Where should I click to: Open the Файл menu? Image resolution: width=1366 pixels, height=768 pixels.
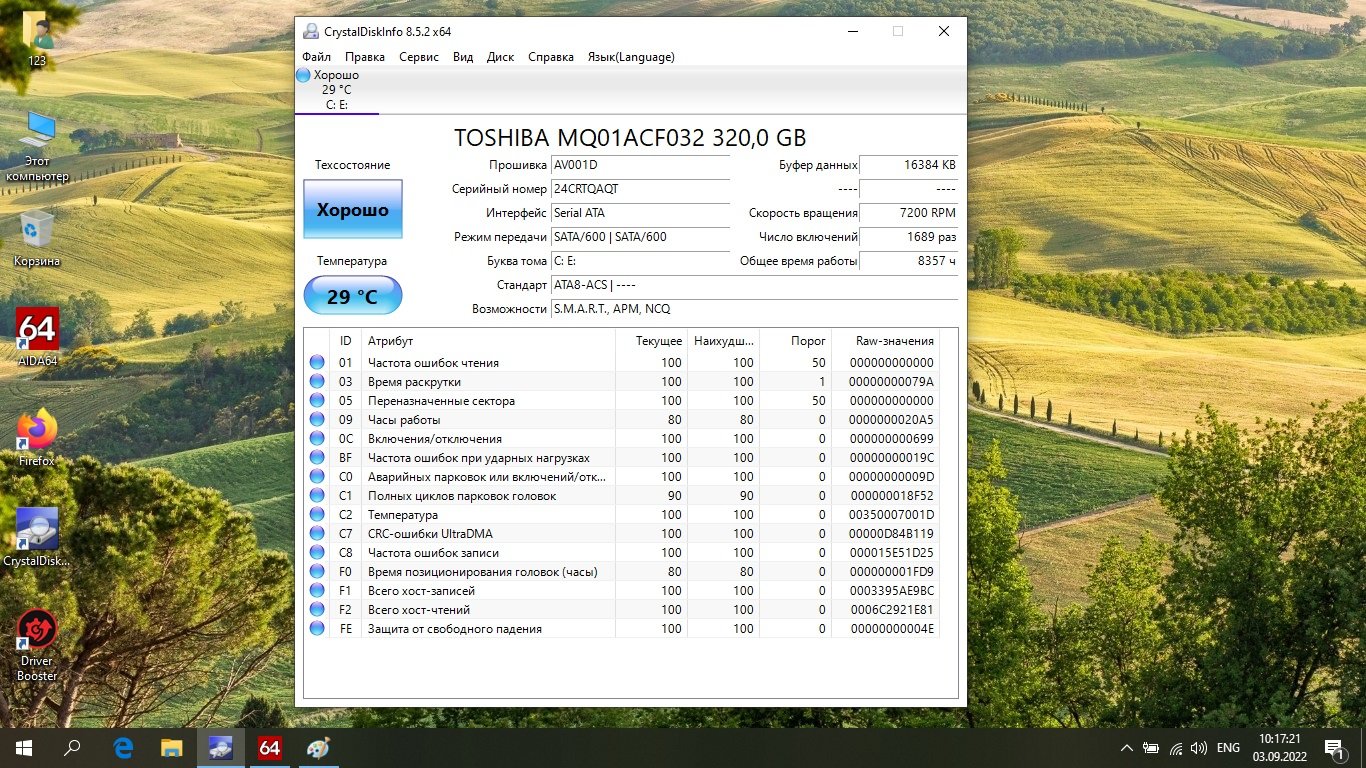pyautogui.click(x=316, y=57)
